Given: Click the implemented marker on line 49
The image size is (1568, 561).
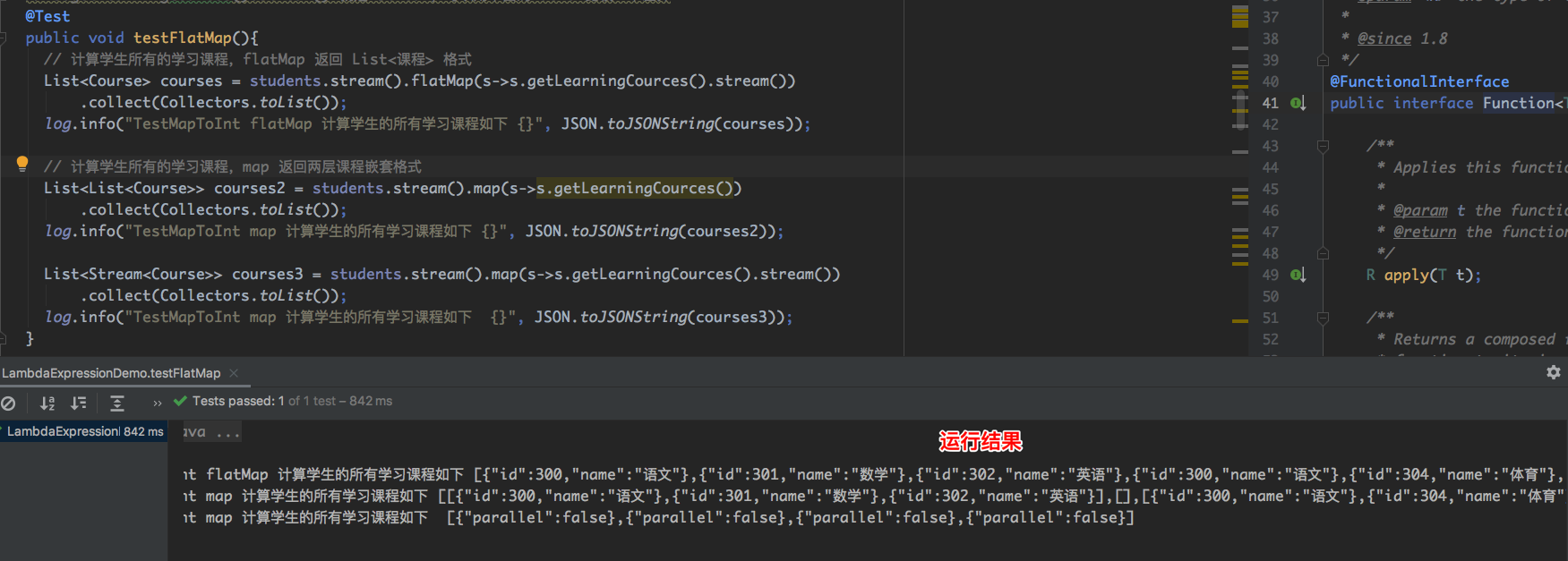Looking at the screenshot, I should 1298,276.
